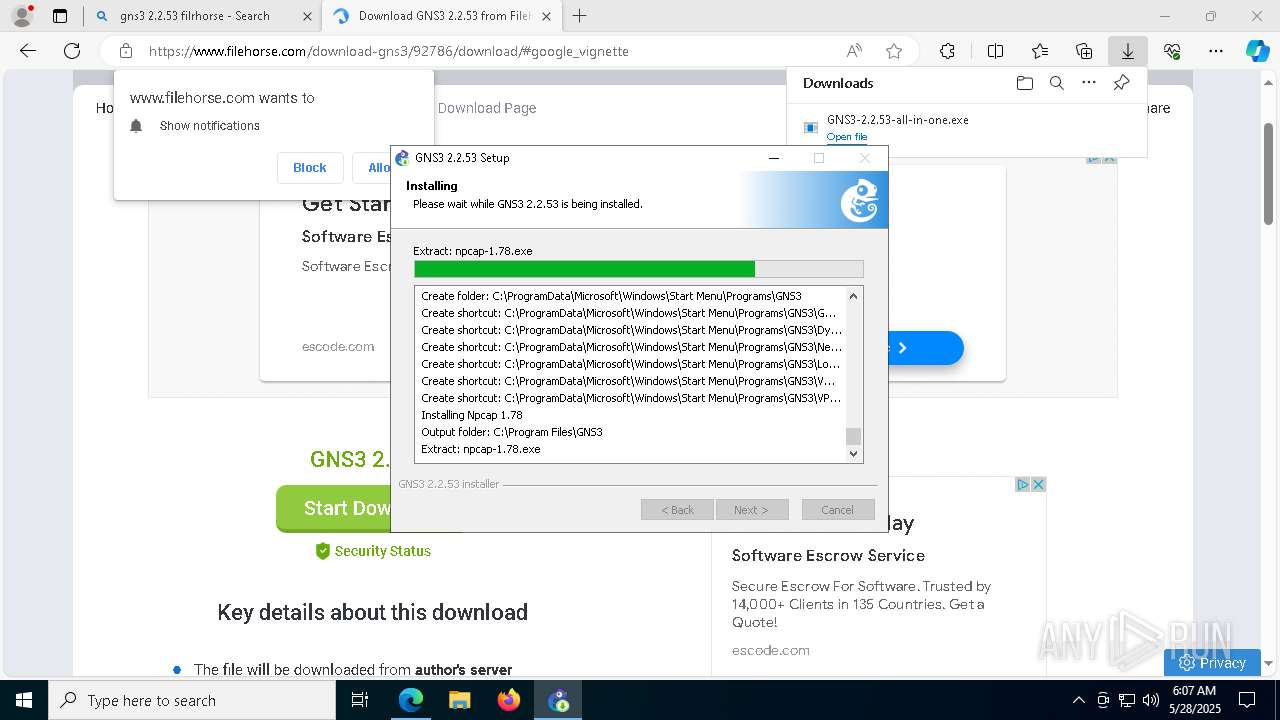This screenshot has height=720, width=1280.
Task: Open the notification center icon
Action: [x=1247, y=700]
